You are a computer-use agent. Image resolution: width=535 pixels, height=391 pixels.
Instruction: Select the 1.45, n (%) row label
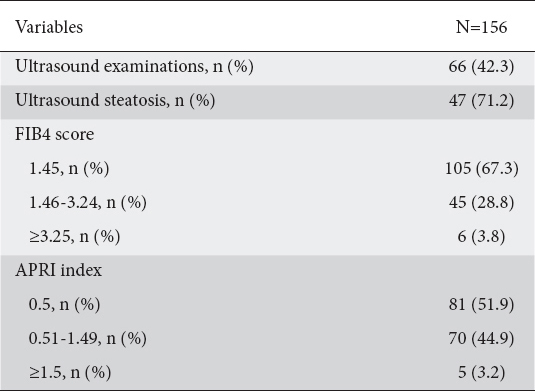pyautogui.click(x=69, y=168)
